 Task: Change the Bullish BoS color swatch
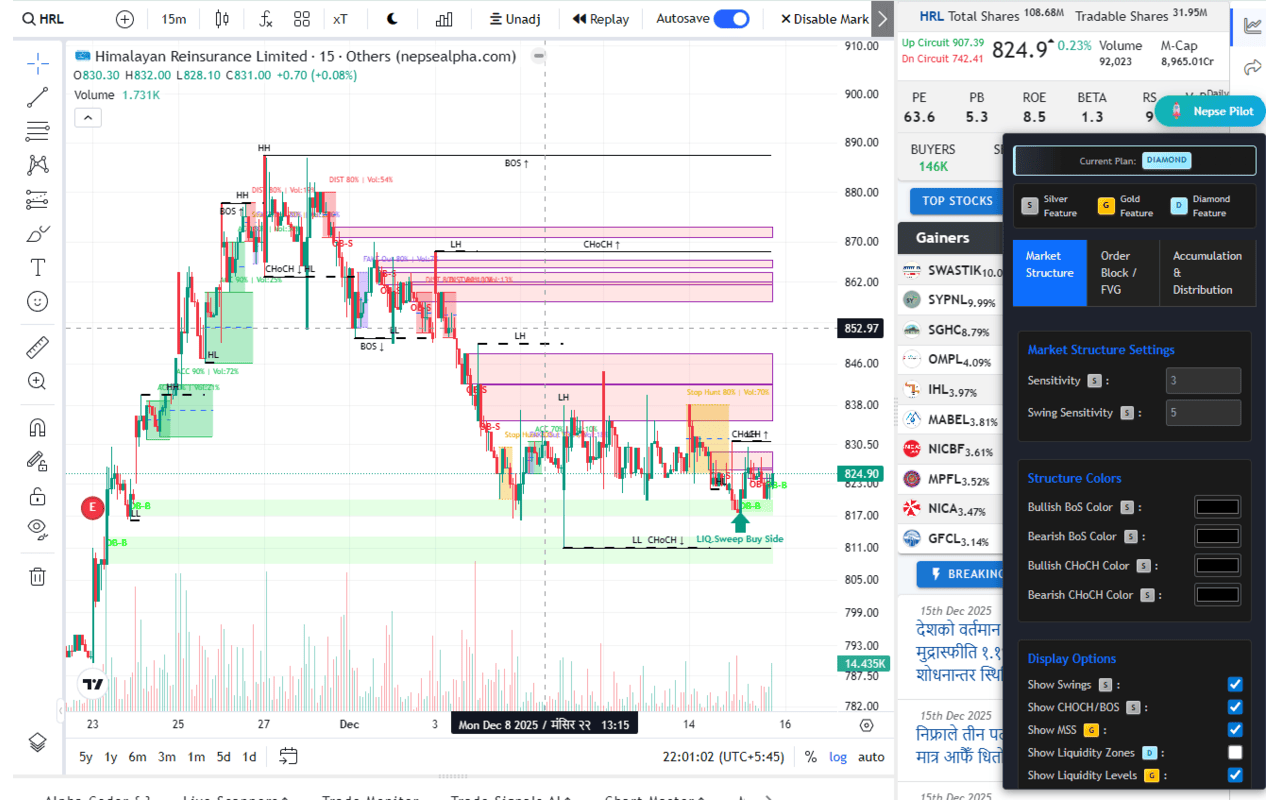(1216, 506)
